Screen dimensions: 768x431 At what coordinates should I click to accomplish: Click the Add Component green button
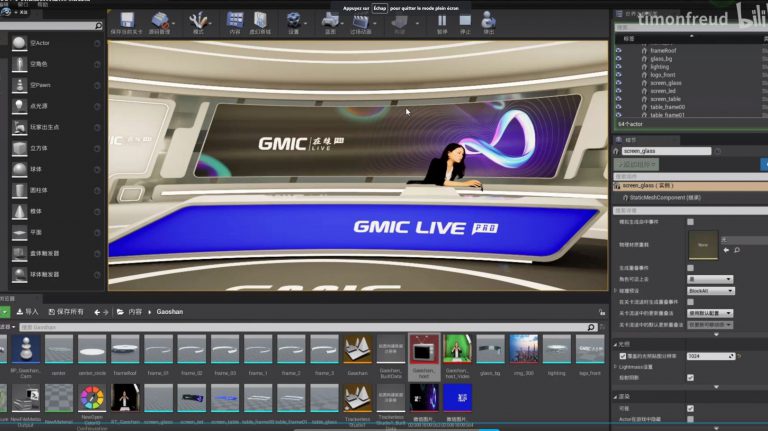636,165
